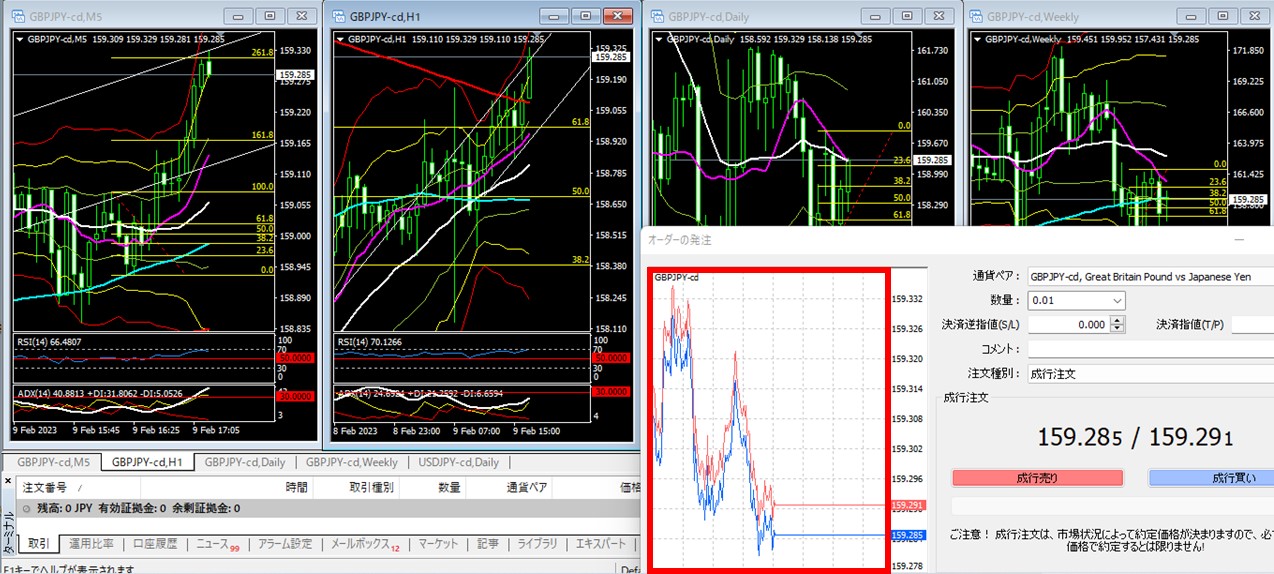Select the メールボックス terminal tab
Screen dimensions: 1274x574
point(364,544)
